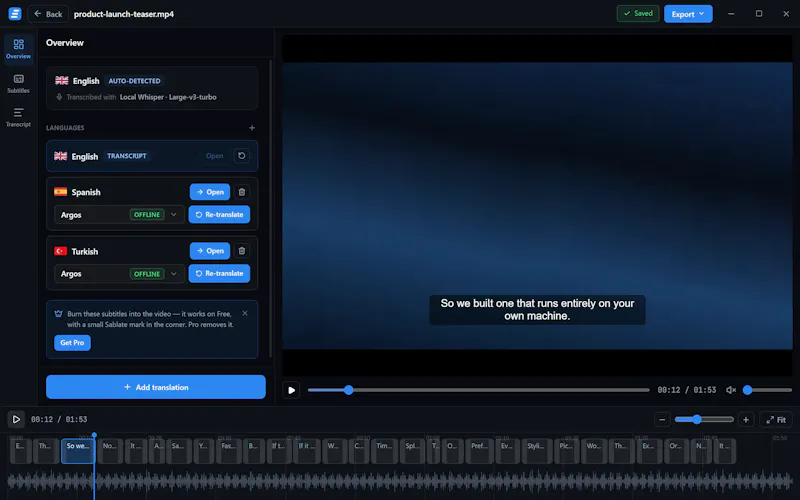Click the Local Whisper Large-v3-turbo model text
Viewport: 800px width, 500px height.
(168, 97)
